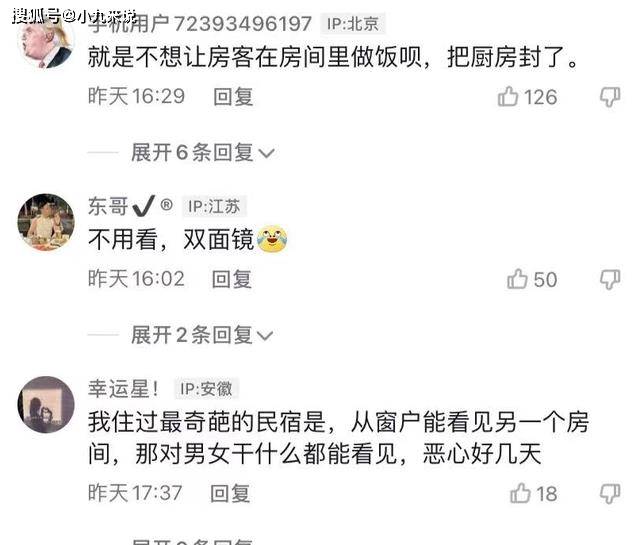Open 东哥's profile picture
This screenshot has height=545, width=640.
pos(46,222)
